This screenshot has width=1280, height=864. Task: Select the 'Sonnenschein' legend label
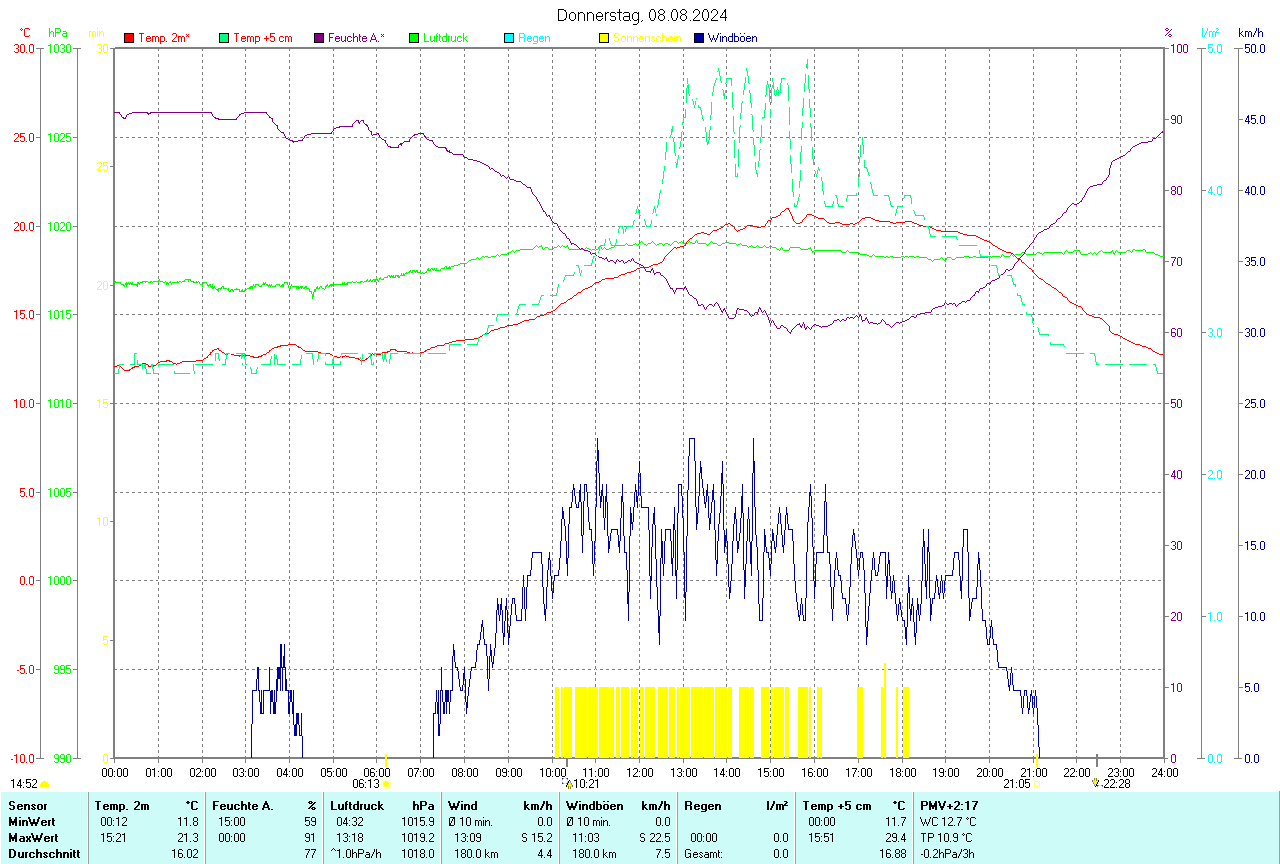(x=647, y=38)
